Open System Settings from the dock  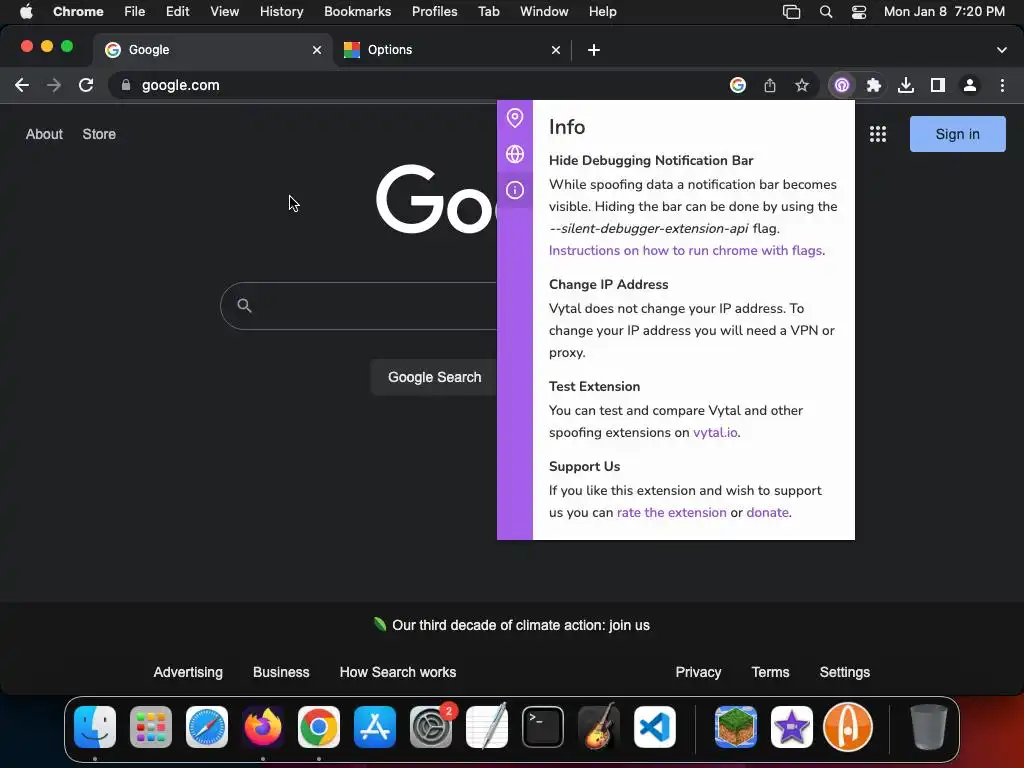tap(431, 727)
